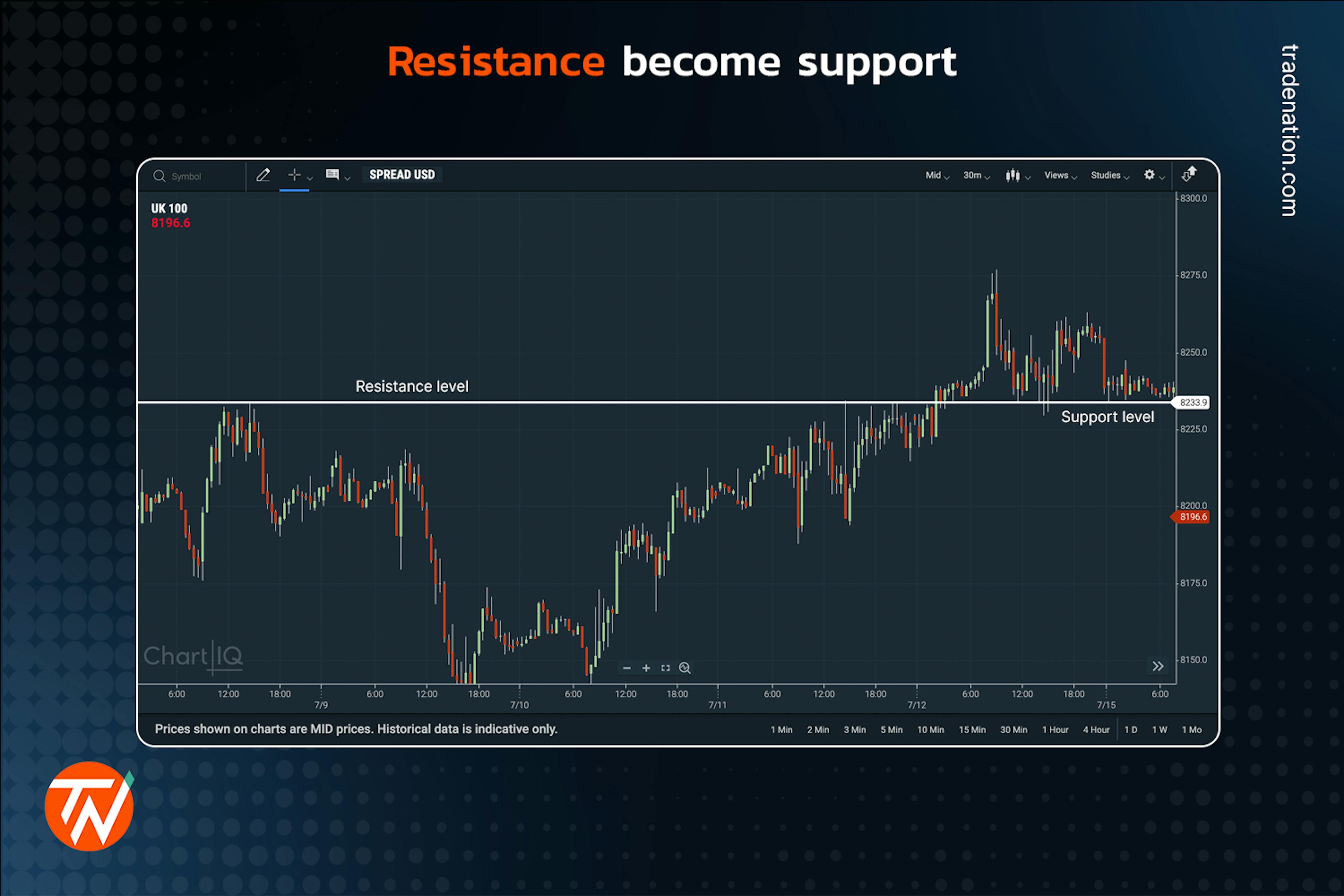
Task: Select the 15 Min timeframe
Action: [972, 730]
